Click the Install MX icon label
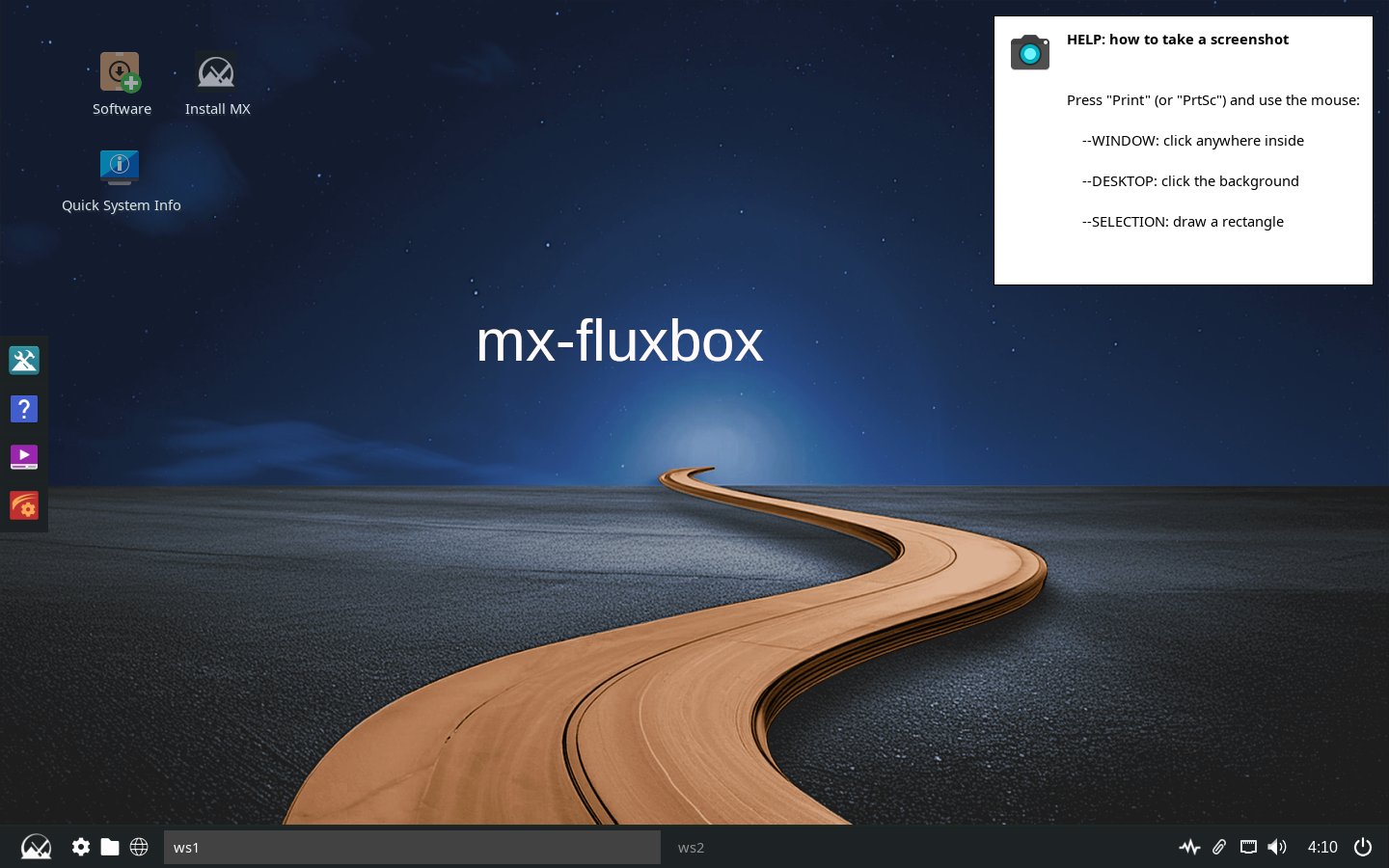This screenshot has height=868, width=1389. pyautogui.click(x=218, y=109)
